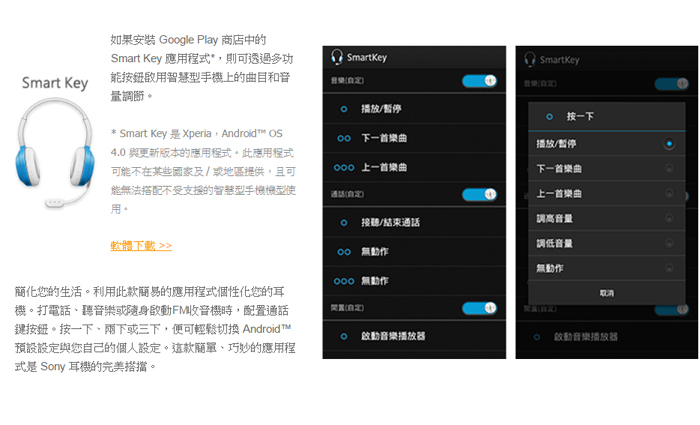Screen dimensions: 700x425
Task: Click 調高音量 option text in dialog
Action: click(x=554, y=219)
